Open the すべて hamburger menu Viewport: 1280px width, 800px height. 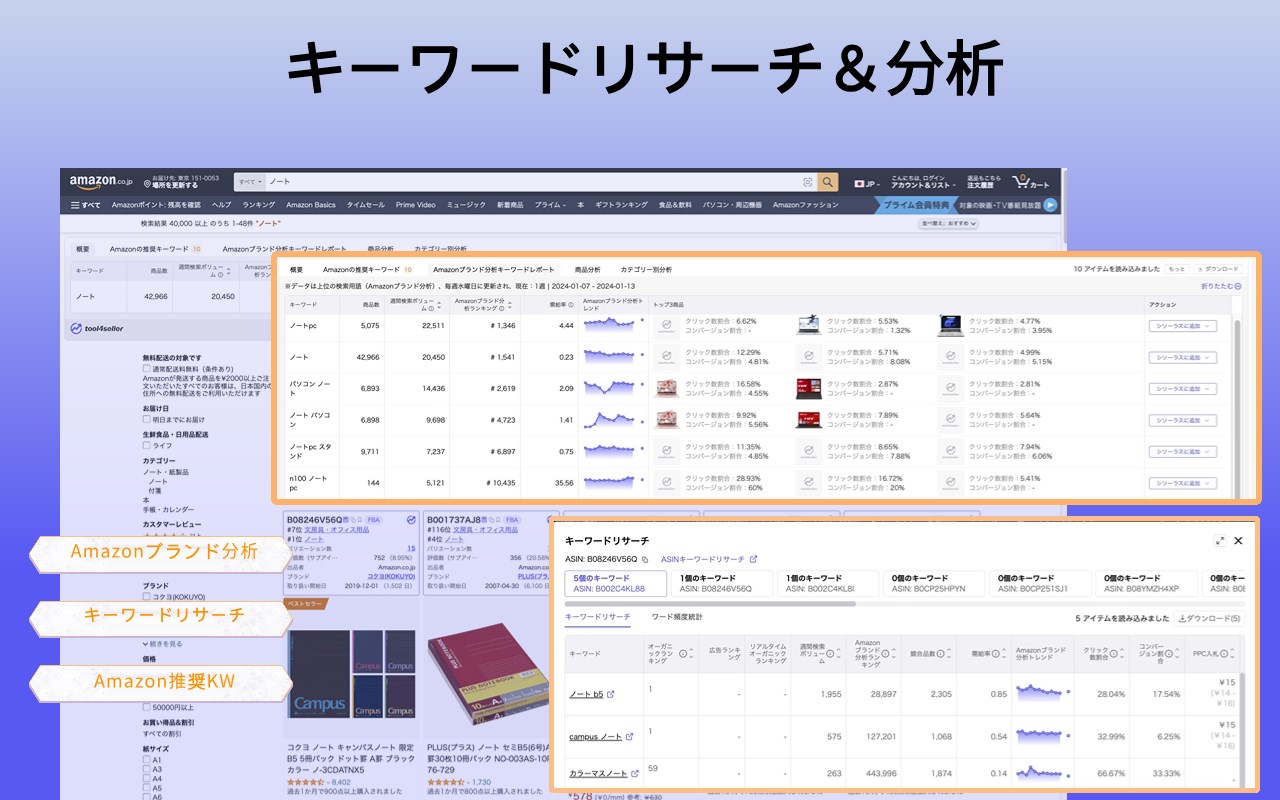85,205
